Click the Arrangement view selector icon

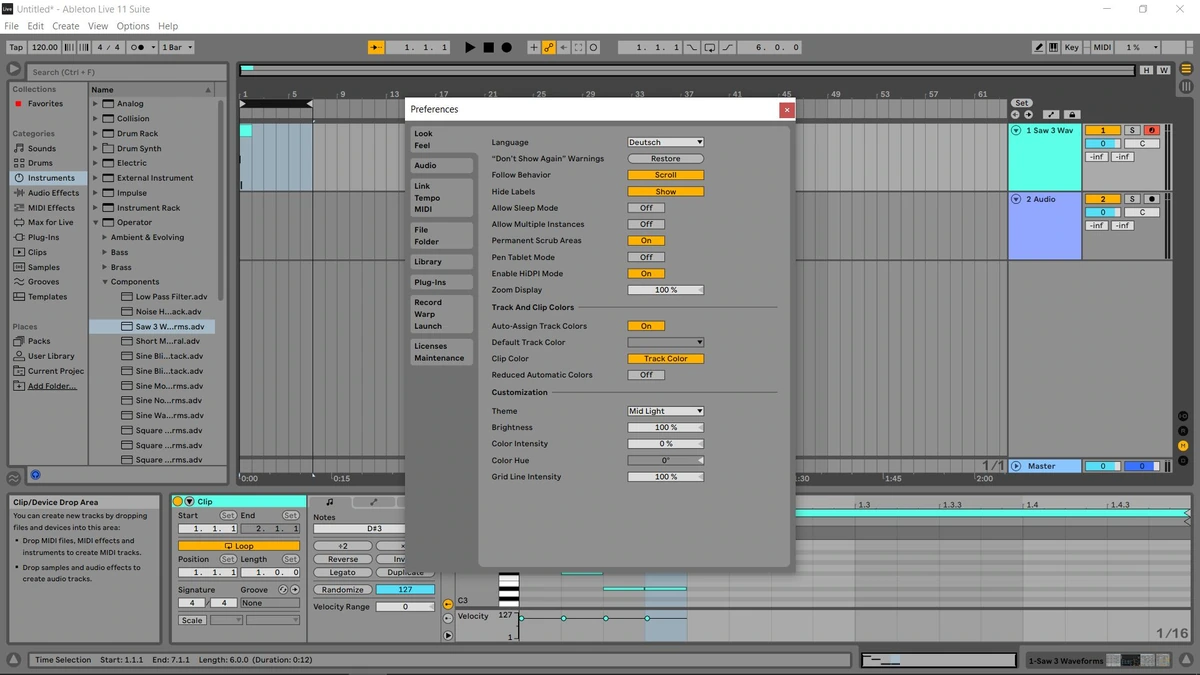pyautogui.click(x=1186, y=68)
